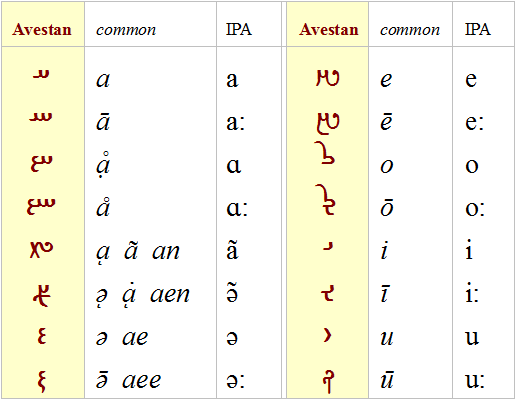The width and height of the screenshot is (516, 400).
Task: Click the Avestan glyph for nasal ã
Action: click(41, 250)
